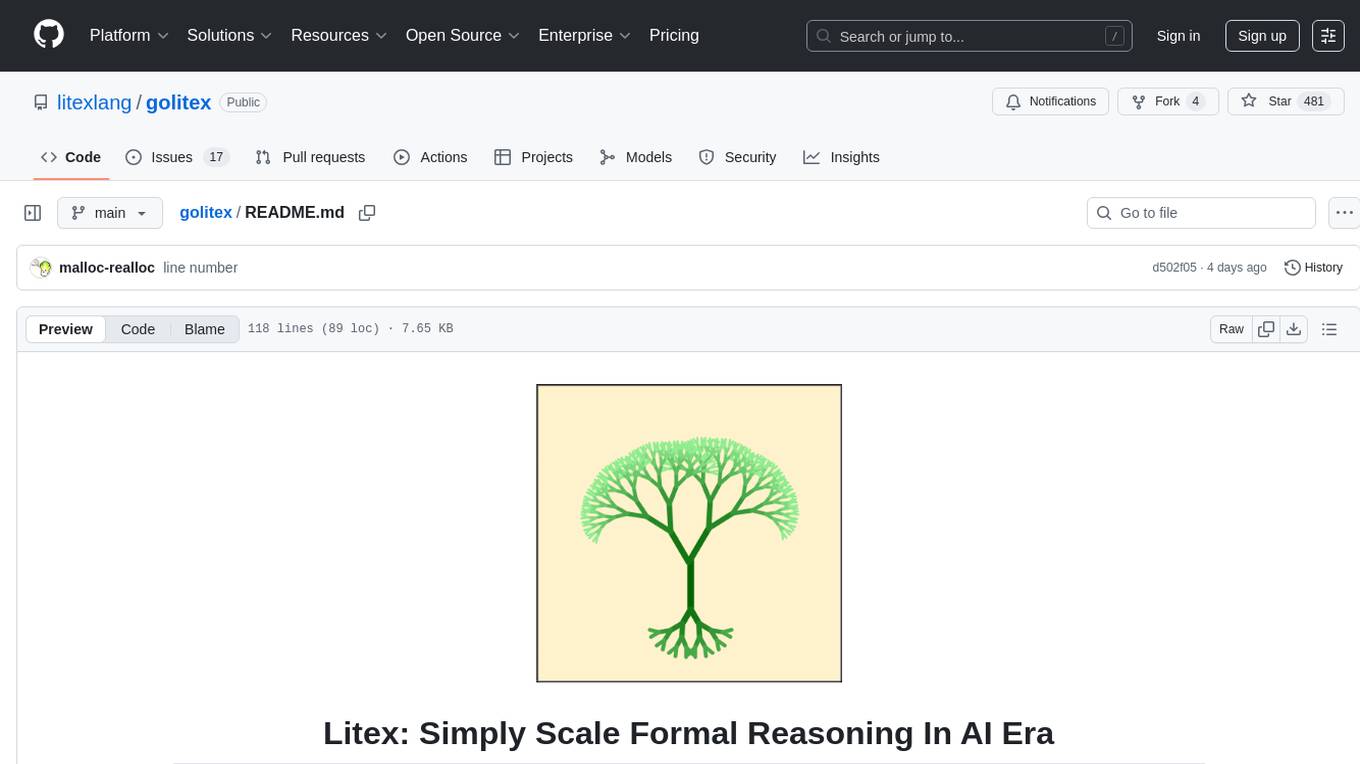The height and width of the screenshot is (764, 1360).
Task: Expand the main branch dropdown
Action: click(110, 213)
